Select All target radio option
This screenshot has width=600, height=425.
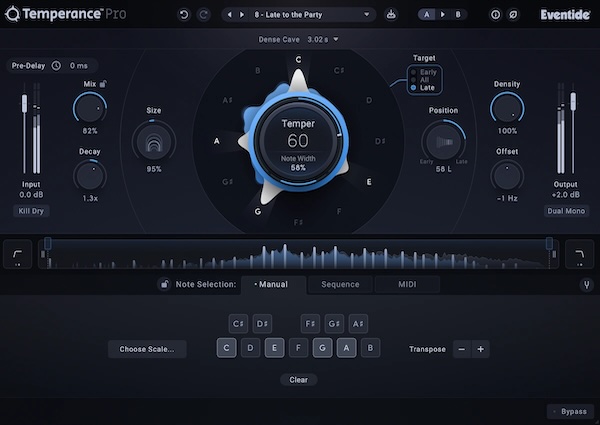tap(420, 80)
